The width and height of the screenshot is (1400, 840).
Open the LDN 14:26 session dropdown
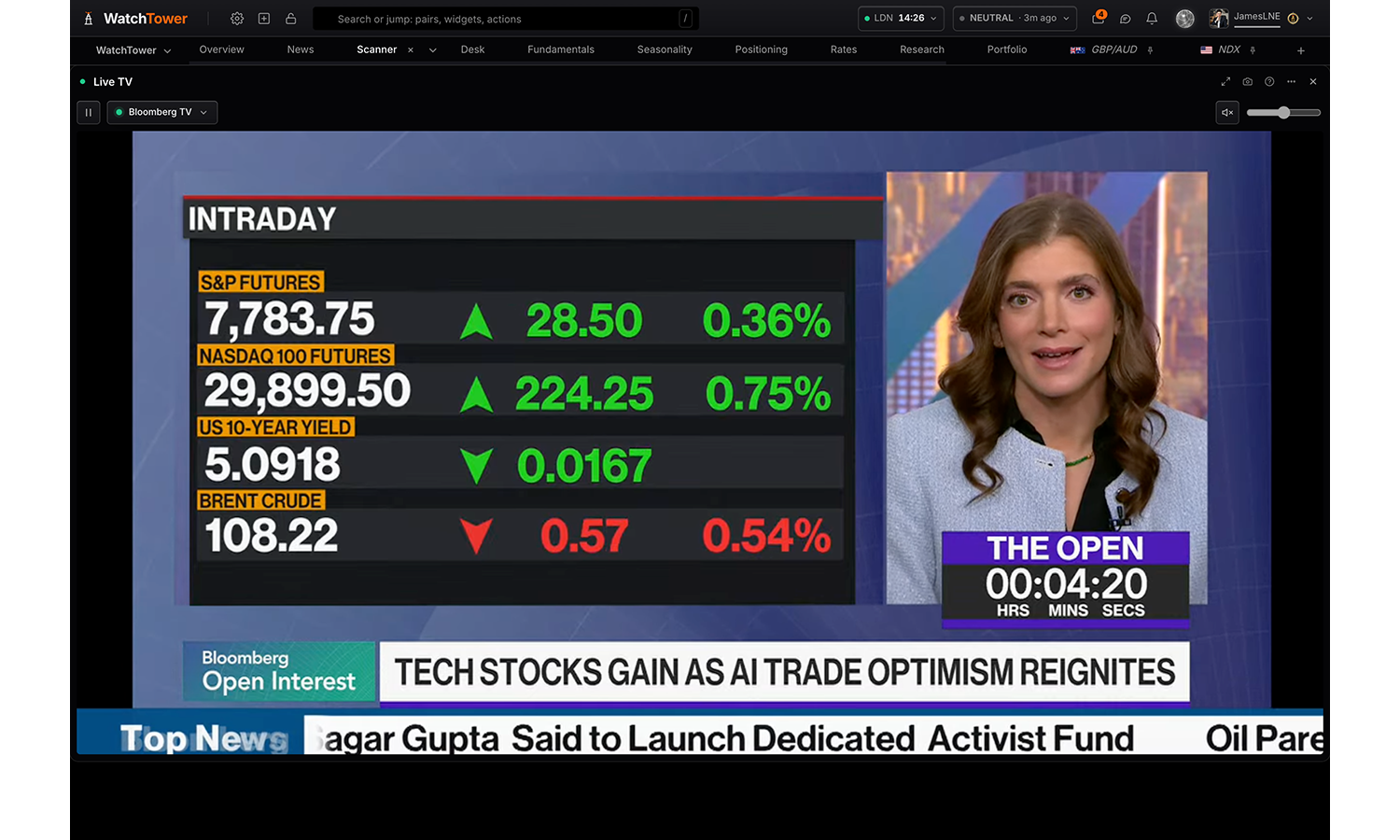[x=901, y=19]
